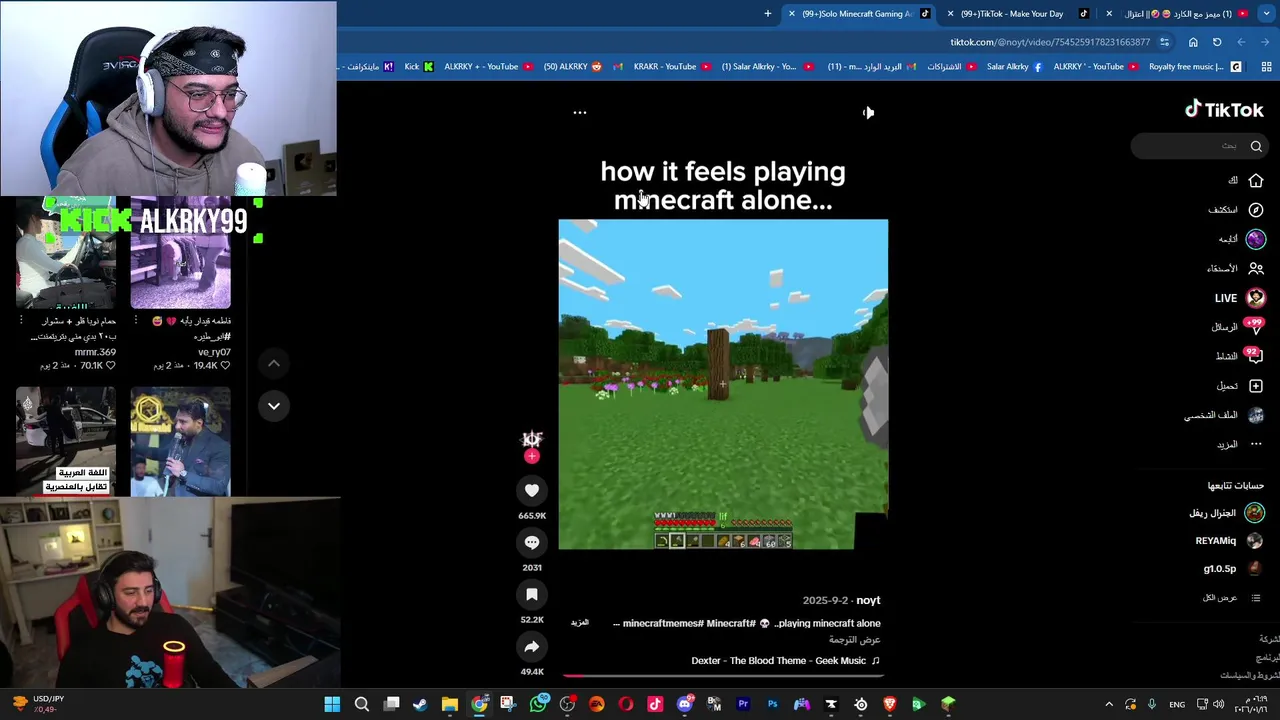Image resolution: width=1280 pixels, height=720 pixels.
Task: Open the Kick bookmark
Action: [x=419, y=67]
